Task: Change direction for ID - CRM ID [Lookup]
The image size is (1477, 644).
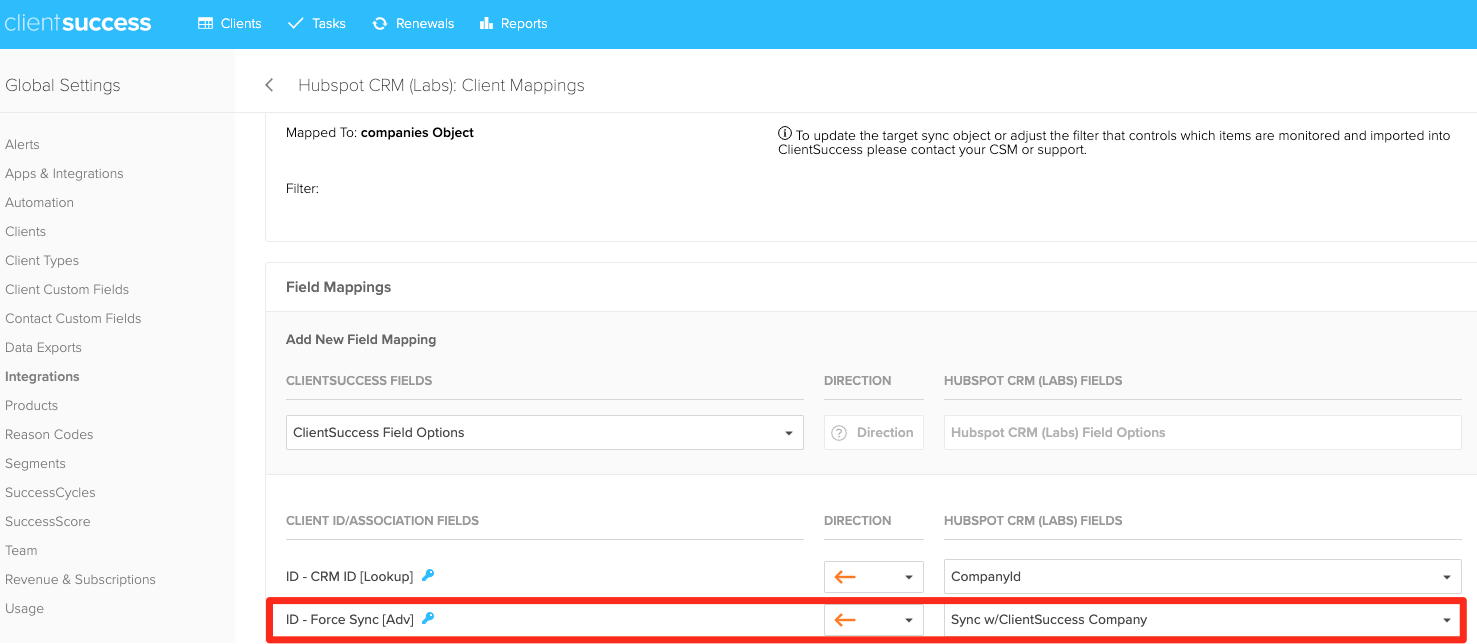Action: tap(874, 577)
